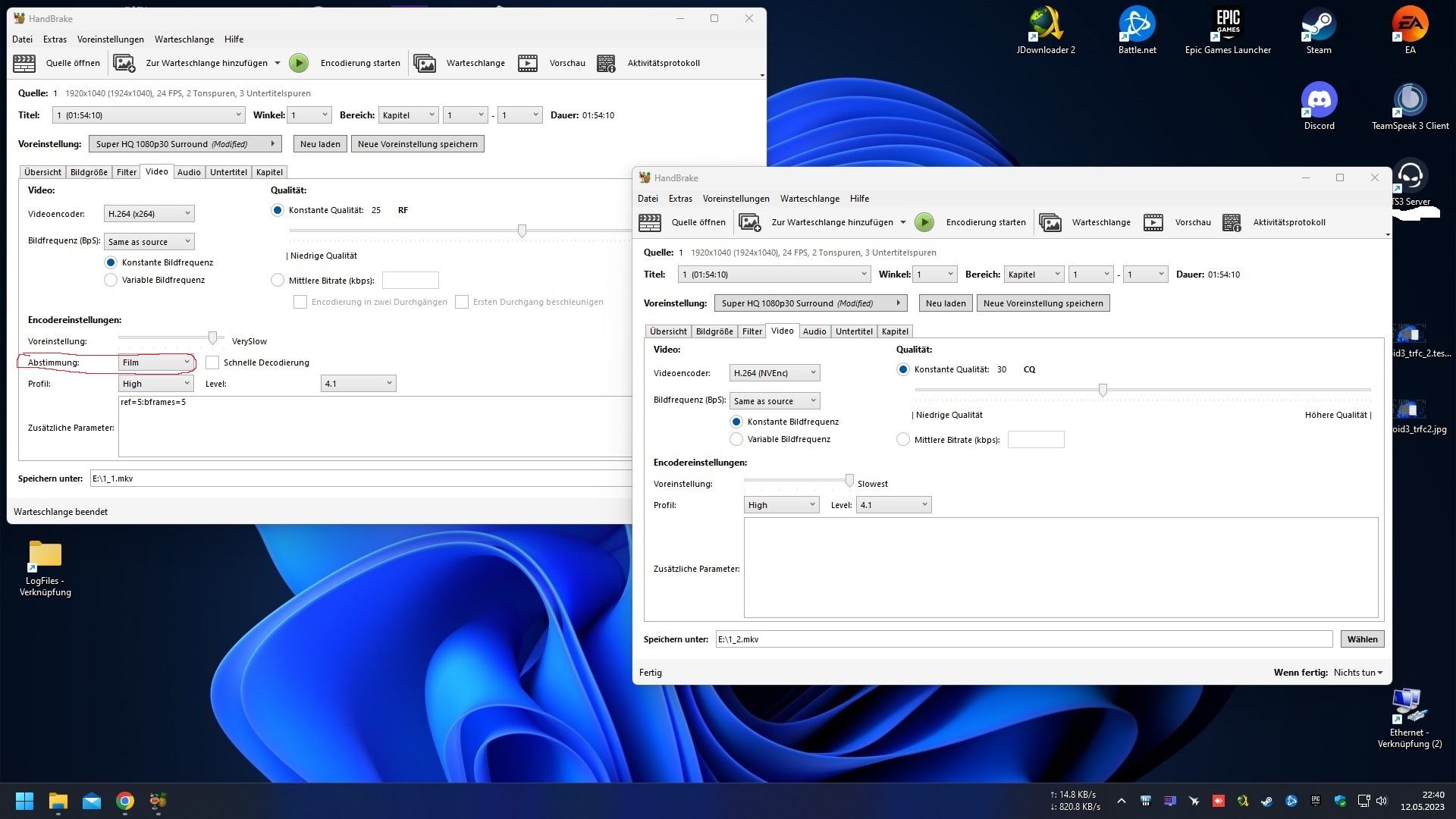The image size is (1456, 819).
Task: Switch to Filter tab in front window
Action: 752,331
